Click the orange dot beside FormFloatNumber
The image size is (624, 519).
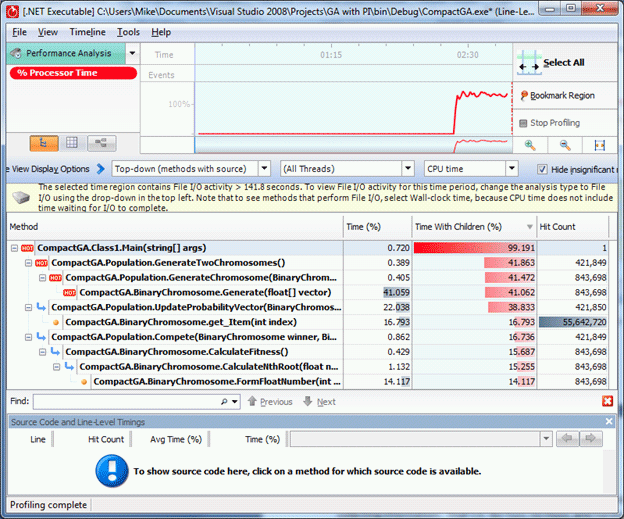click(x=84, y=382)
